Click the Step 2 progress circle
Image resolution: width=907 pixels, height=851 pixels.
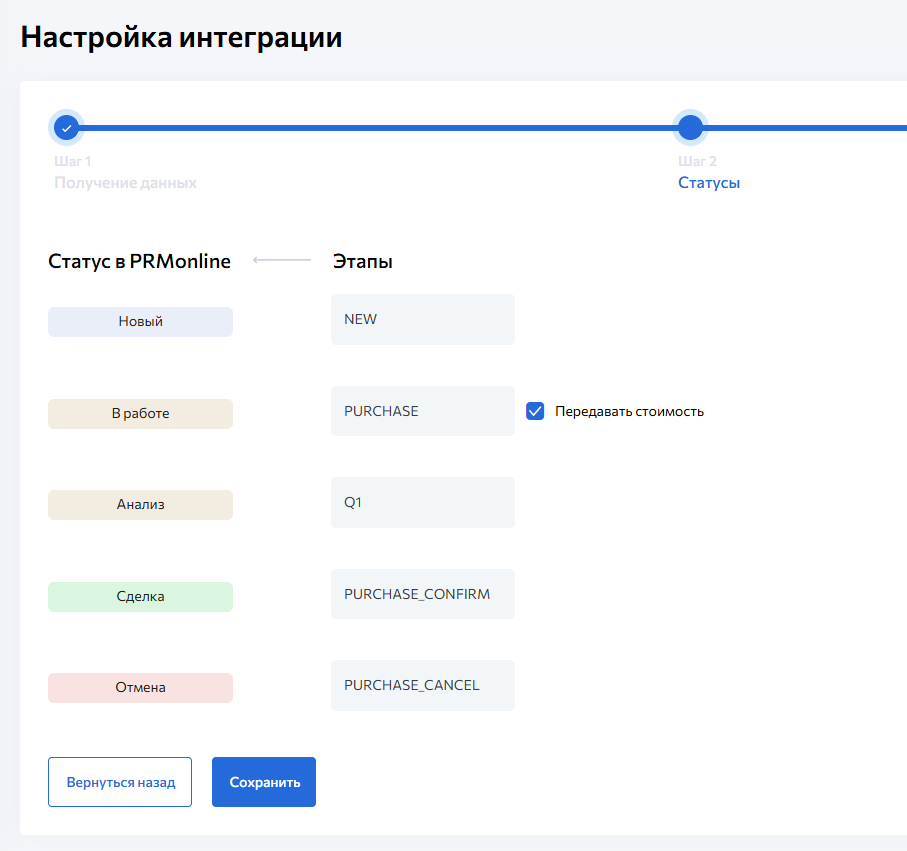(x=690, y=128)
